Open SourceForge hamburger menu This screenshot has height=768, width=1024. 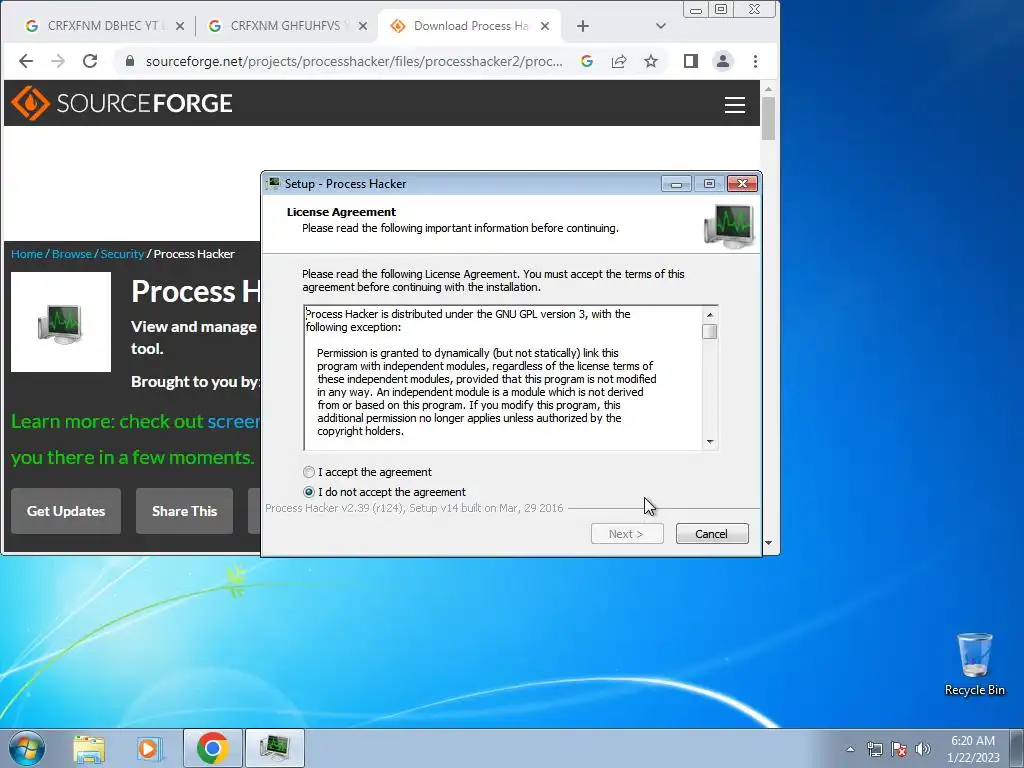(x=735, y=104)
